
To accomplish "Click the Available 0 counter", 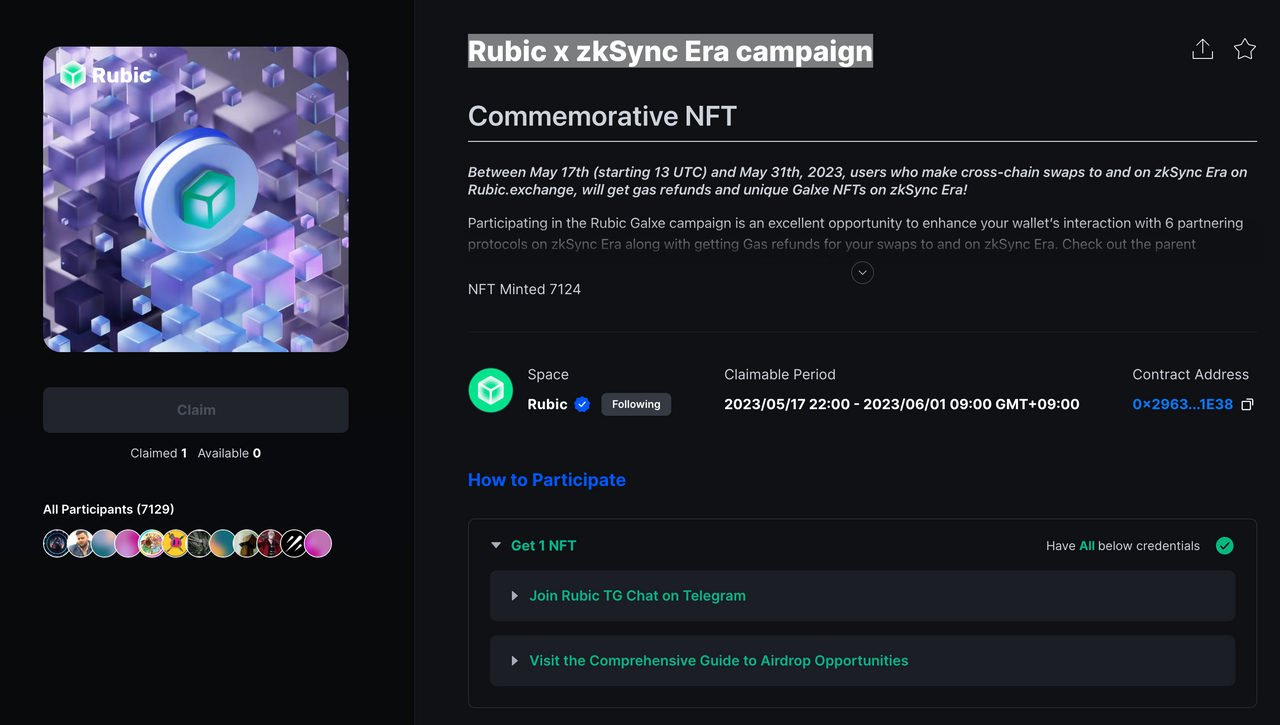I will pyautogui.click(x=229, y=453).
